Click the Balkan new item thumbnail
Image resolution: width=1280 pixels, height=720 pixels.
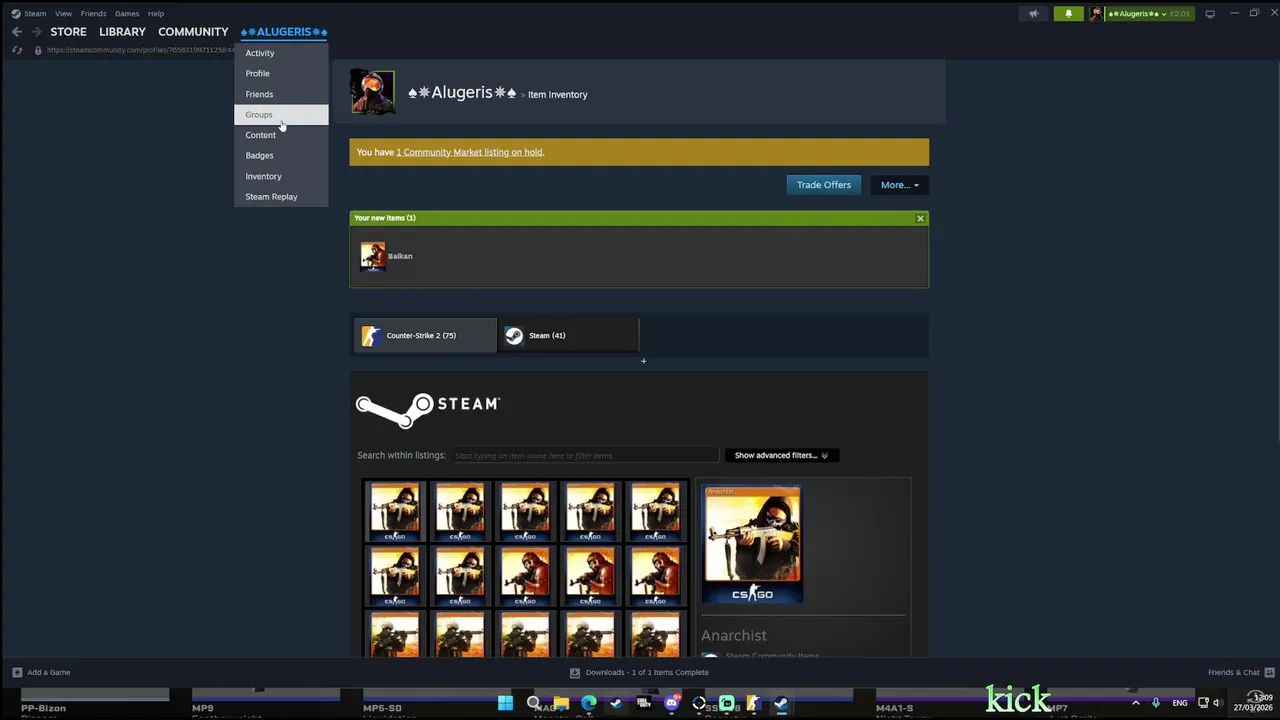tap(373, 256)
